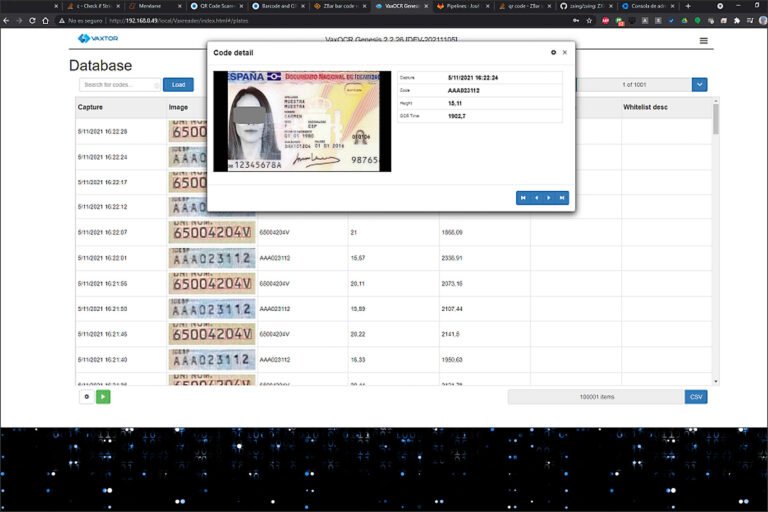The height and width of the screenshot is (512, 768).
Task: Click the blue Load button
Action: 178,85
